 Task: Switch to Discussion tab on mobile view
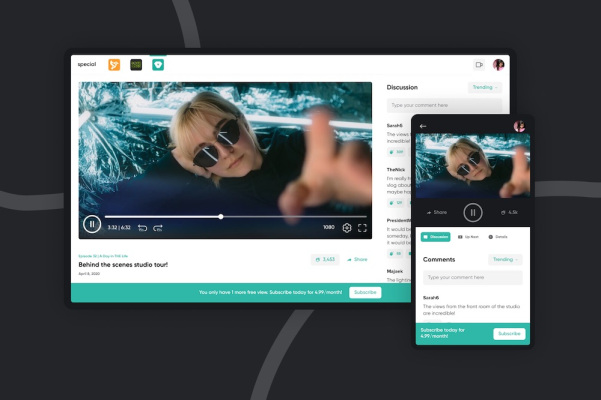point(435,237)
